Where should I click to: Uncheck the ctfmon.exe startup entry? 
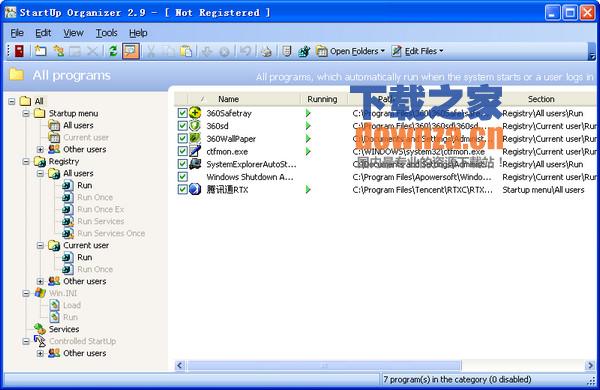tap(183, 151)
